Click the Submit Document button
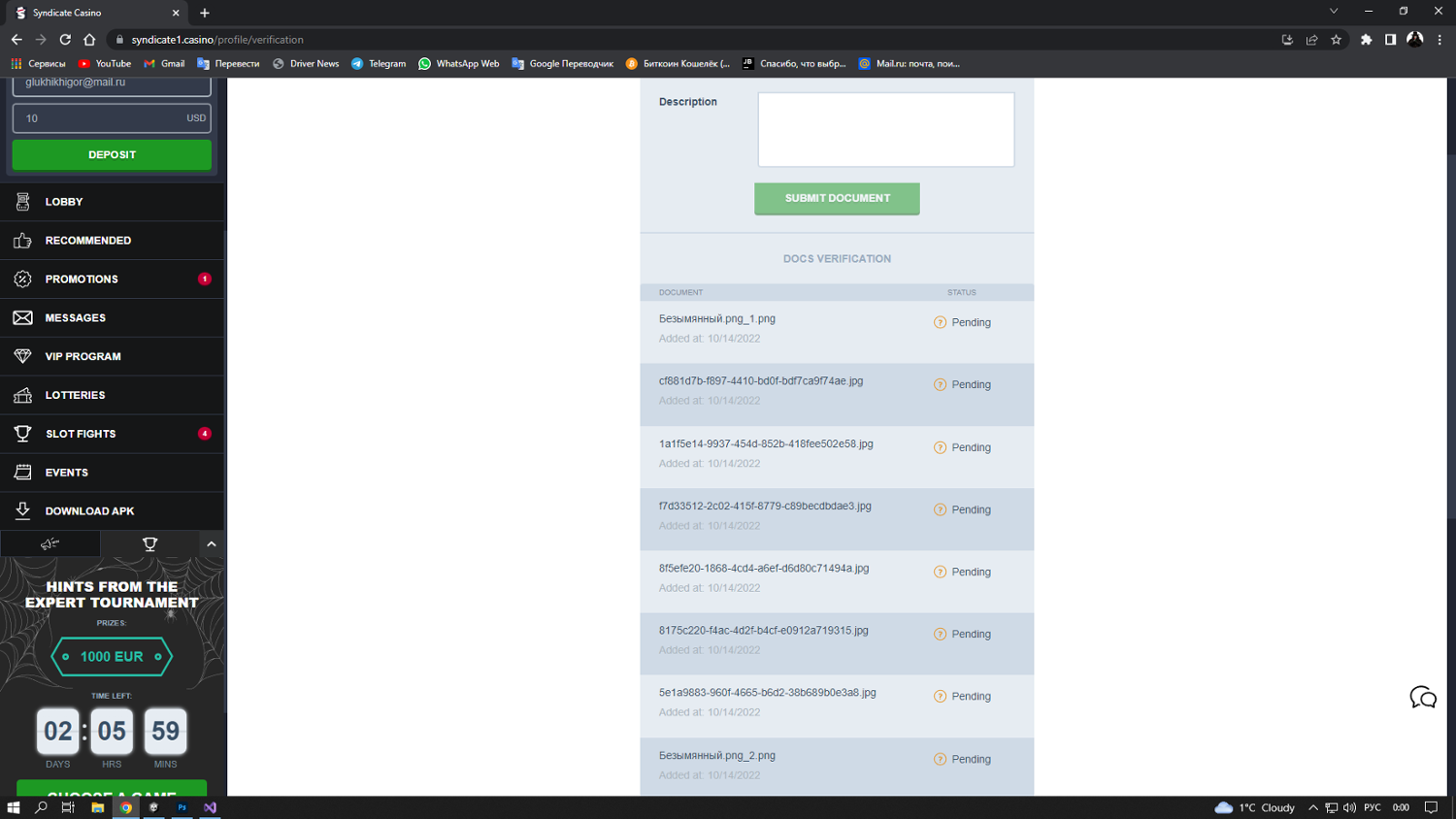 (837, 198)
